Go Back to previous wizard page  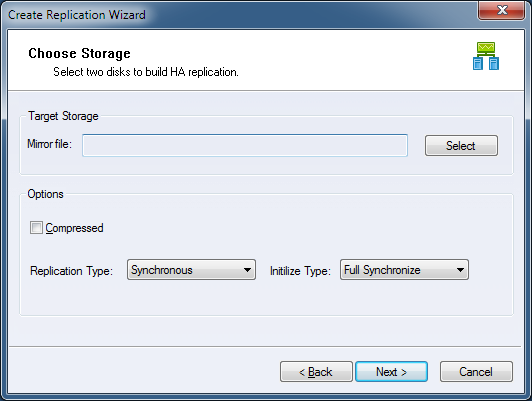(x=316, y=371)
